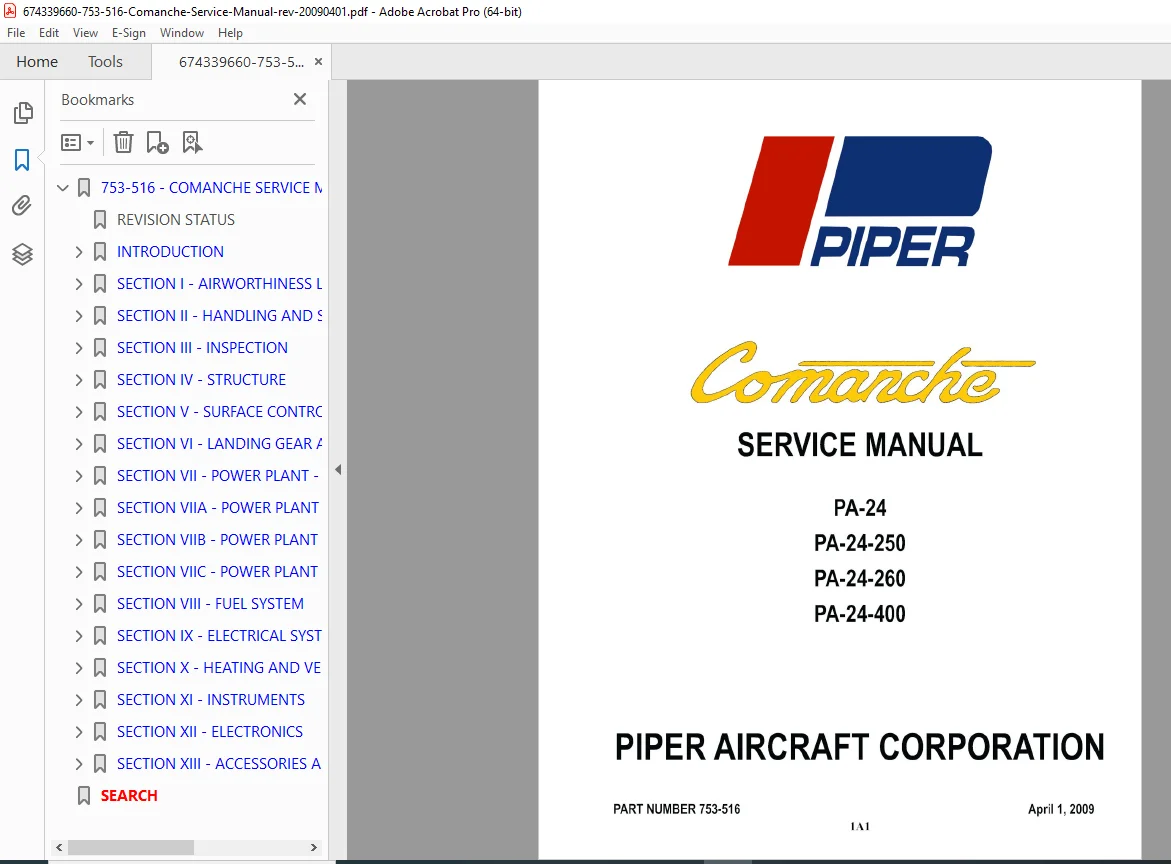Image resolution: width=1171 pixels, height=864 pixels.
Task: Go to SECTION VIII - FUEL SYSTEM bookmark
Action: [x=211, y=603]
